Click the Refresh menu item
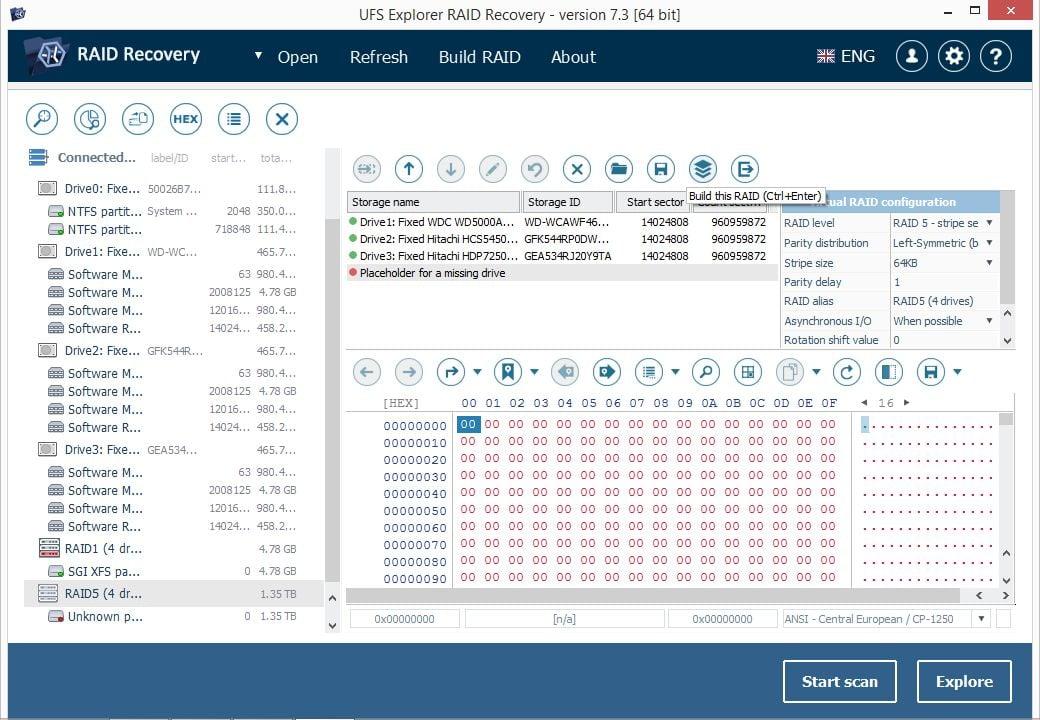Screen dimensions: 1040x720 [x=379, y=57]
